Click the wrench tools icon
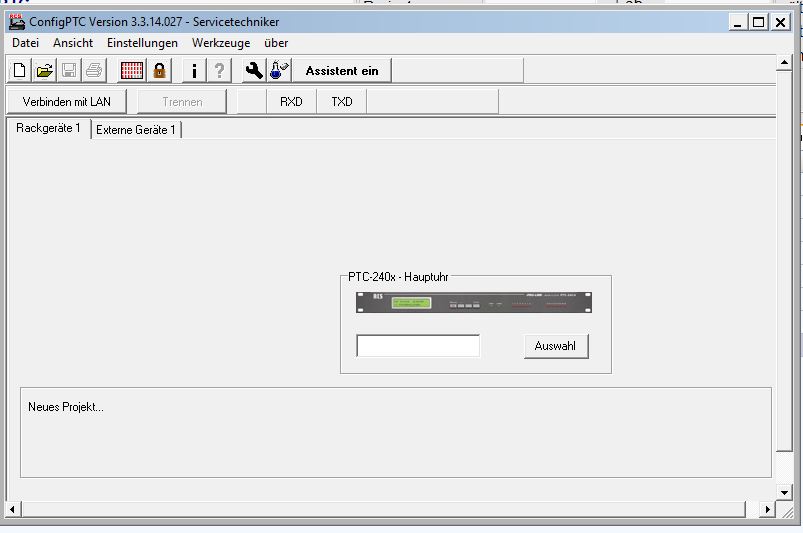 [x=254, y=71]
